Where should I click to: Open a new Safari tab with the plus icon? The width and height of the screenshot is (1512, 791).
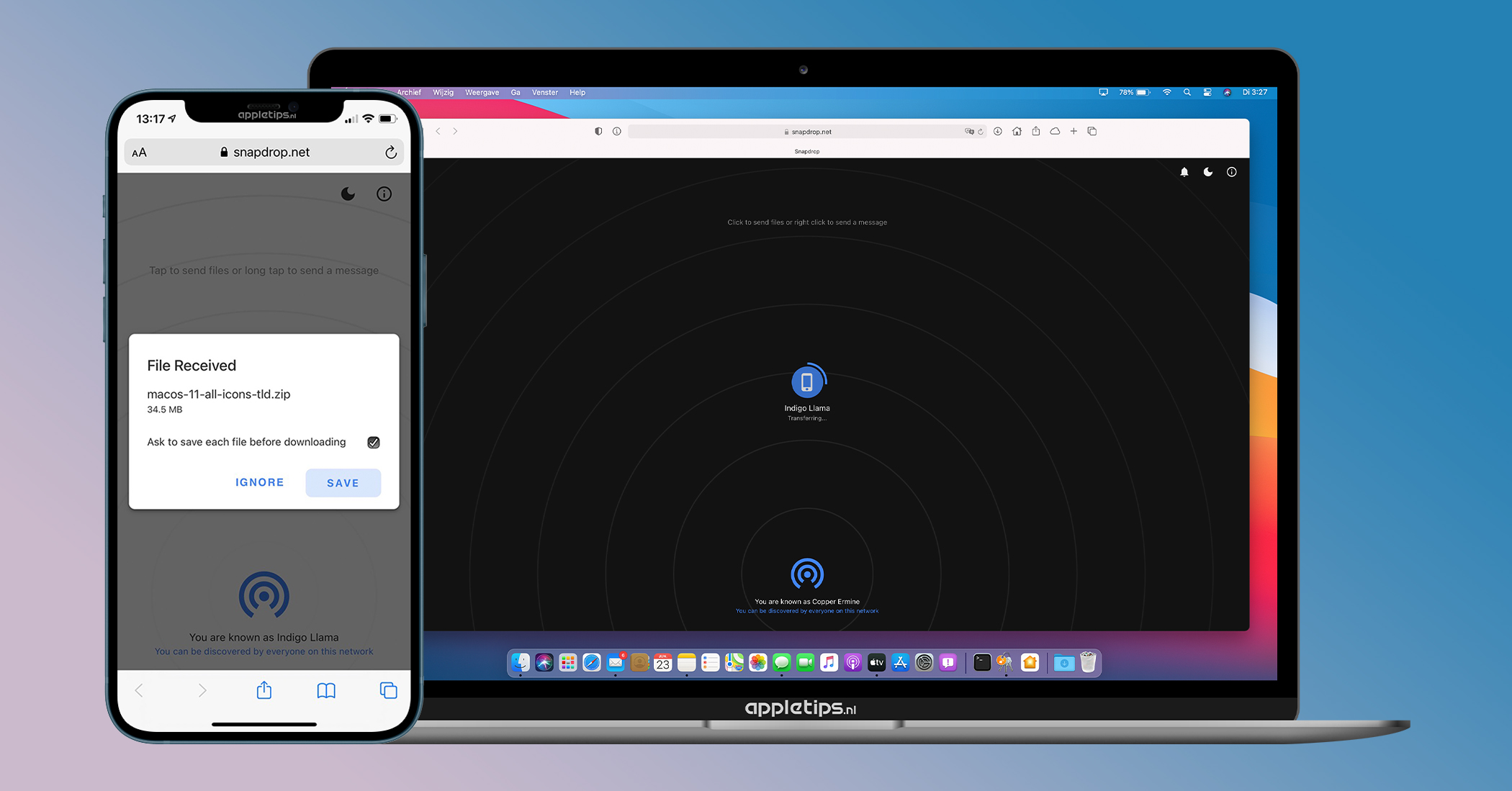(x=1074, y=131)
